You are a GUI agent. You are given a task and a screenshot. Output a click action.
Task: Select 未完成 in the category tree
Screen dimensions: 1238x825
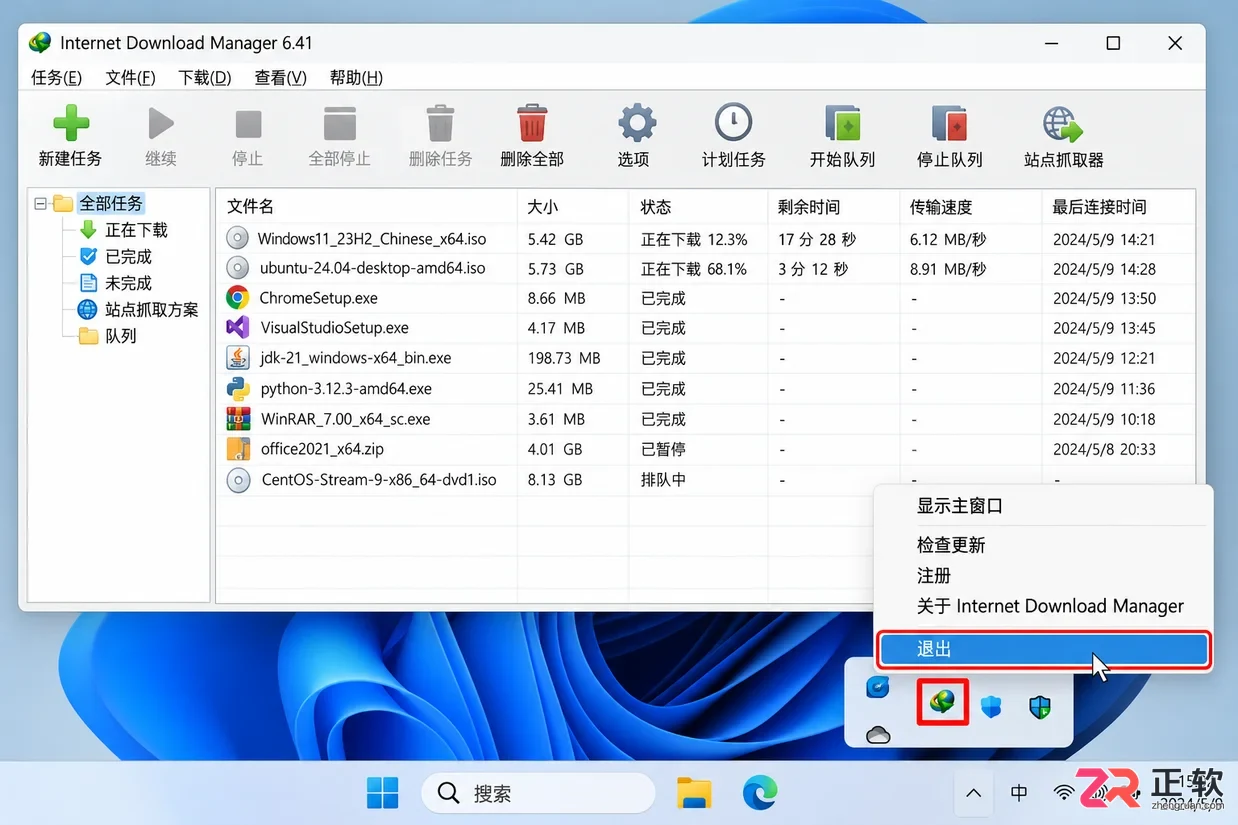tap(128, 283)
